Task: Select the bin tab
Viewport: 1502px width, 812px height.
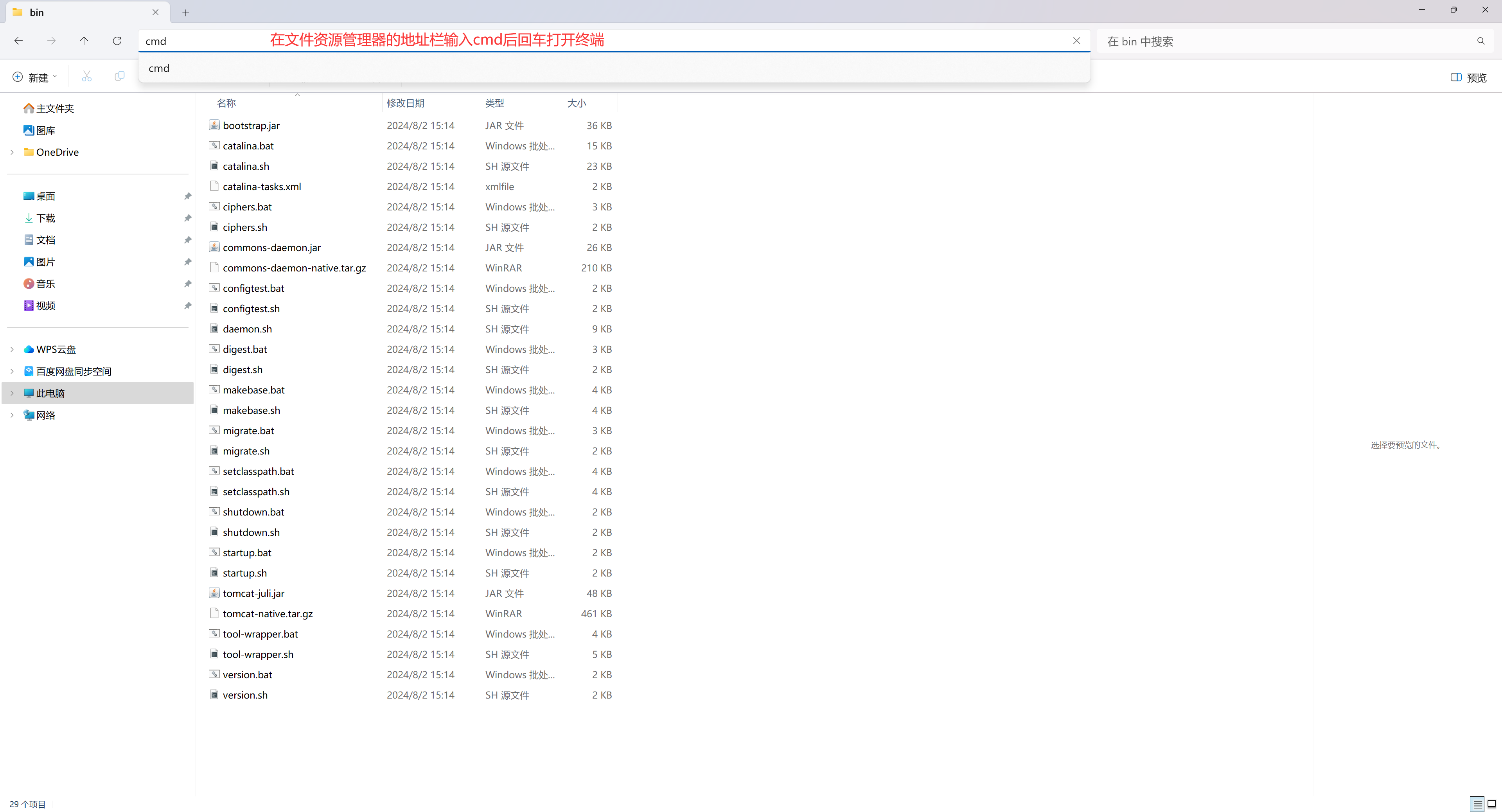Action: click(x=37, y=12)
